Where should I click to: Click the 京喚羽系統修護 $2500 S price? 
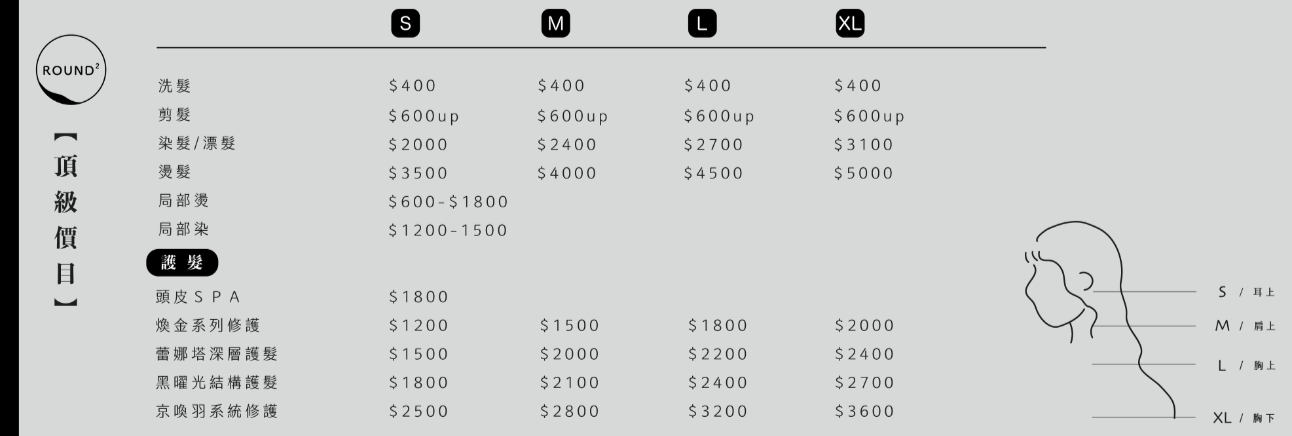click(x=418, y=412)
